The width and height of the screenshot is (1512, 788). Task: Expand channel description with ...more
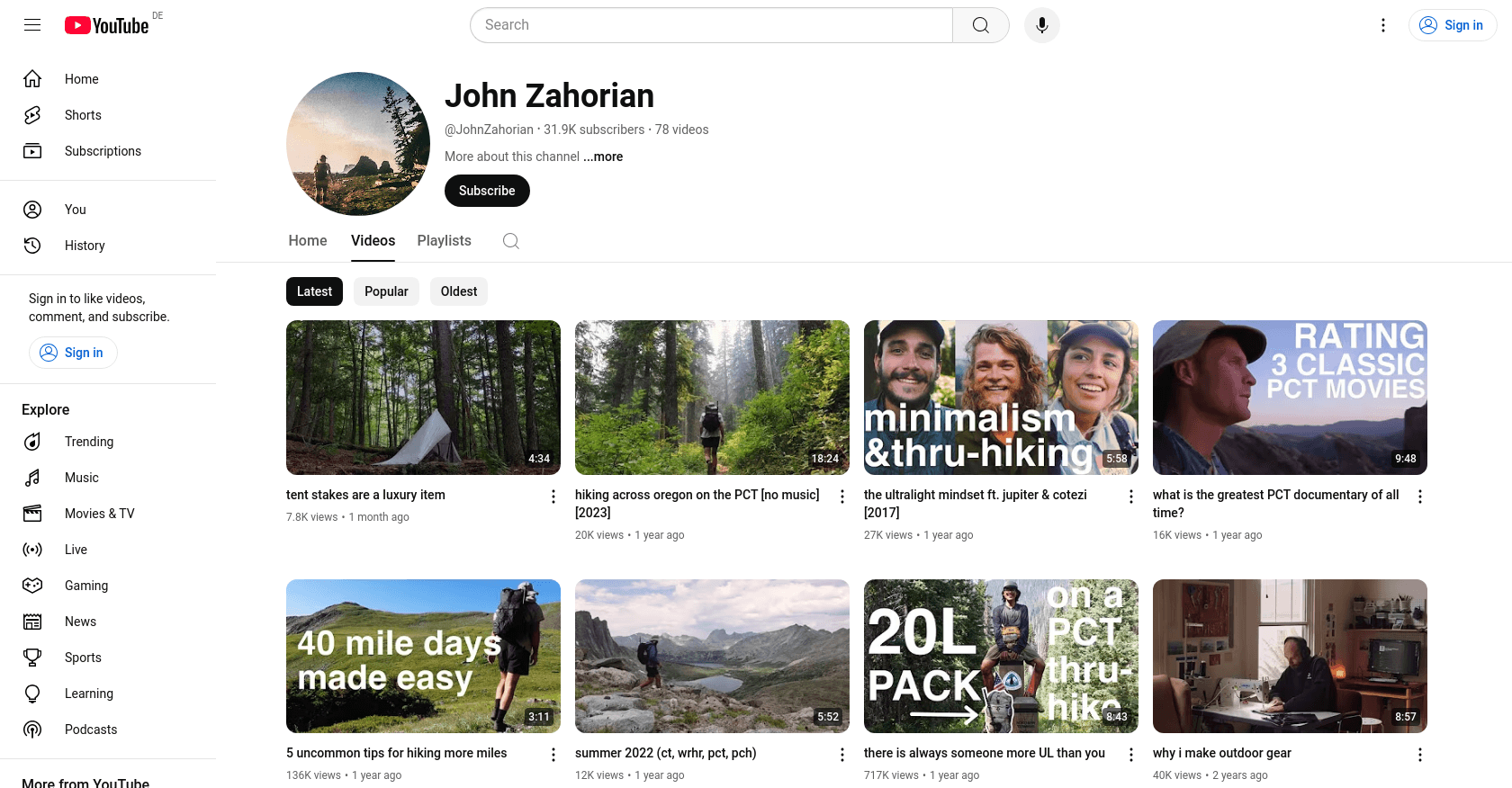point(603,157)
